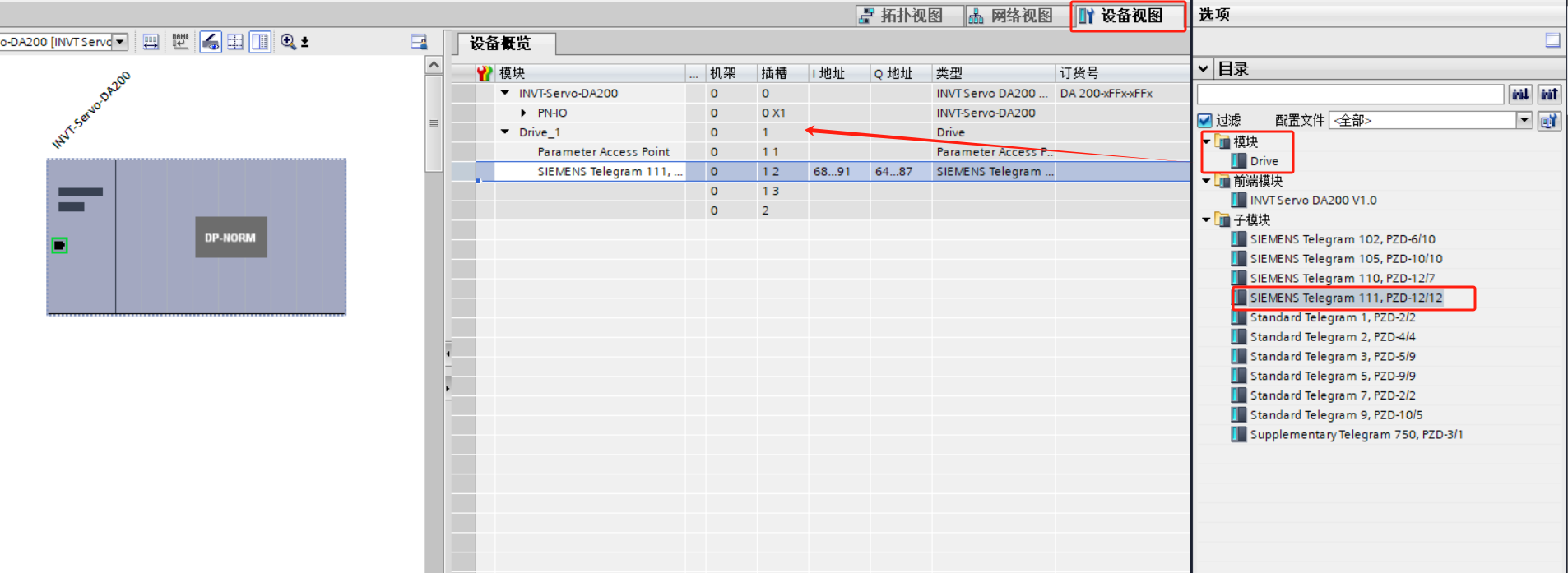Image resolution: width=1568 pixels, height=573 pixels.
Task: Collapse the INVT-Servo-DA200 tree row
Action: click(x=505, y=93)
